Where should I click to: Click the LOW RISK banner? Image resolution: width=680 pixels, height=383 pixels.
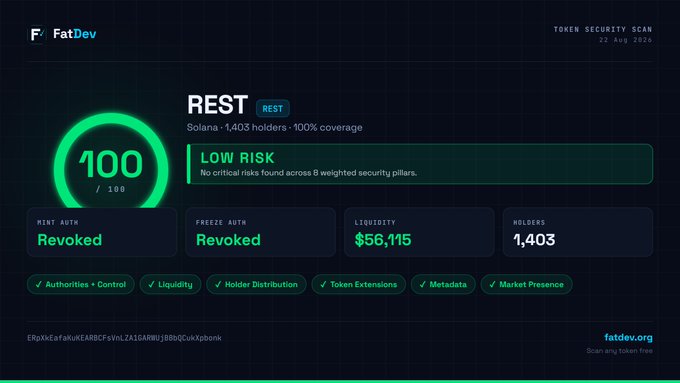point(420,164)
